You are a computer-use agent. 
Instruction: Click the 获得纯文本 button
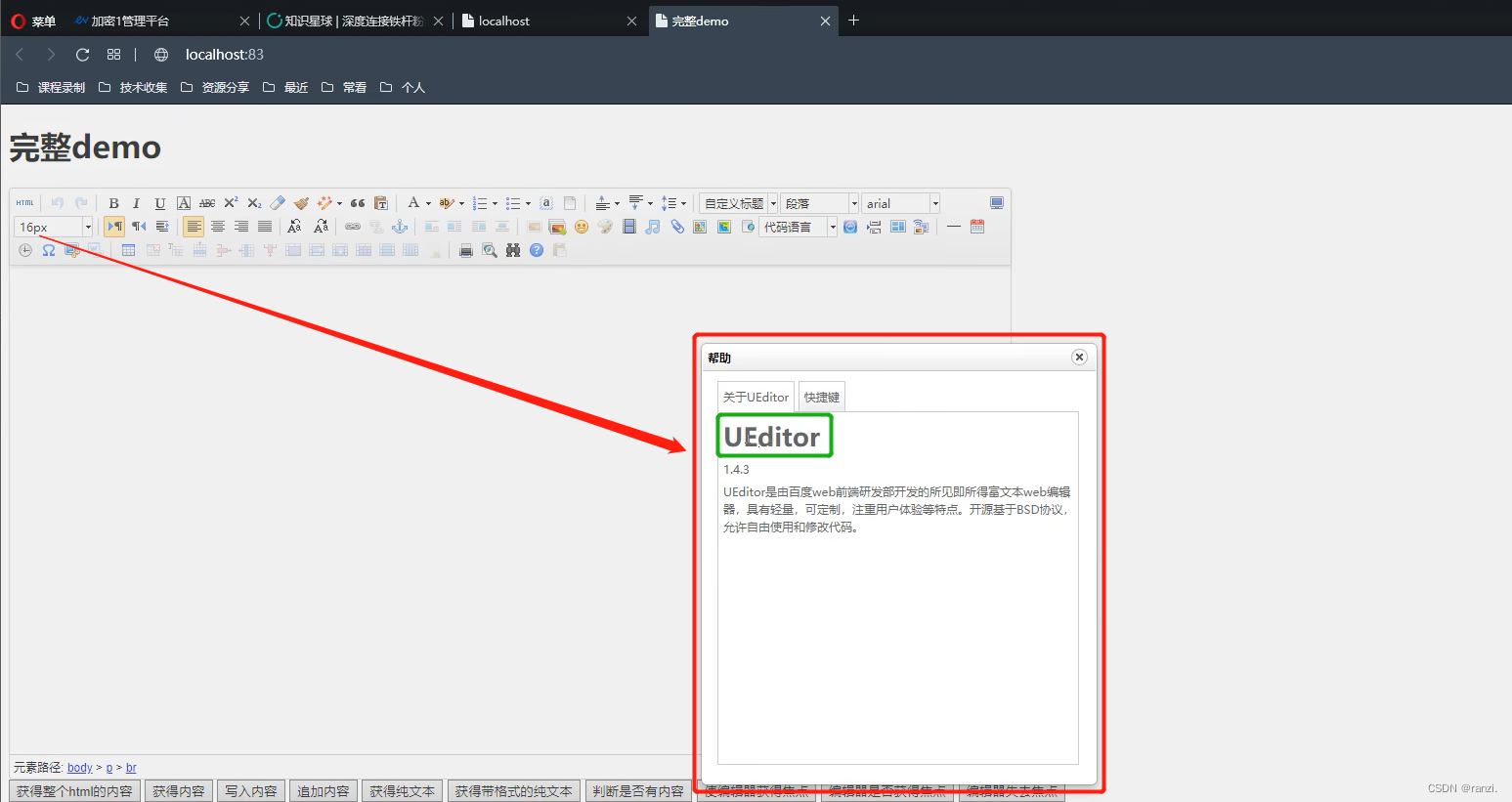[402, 790]
